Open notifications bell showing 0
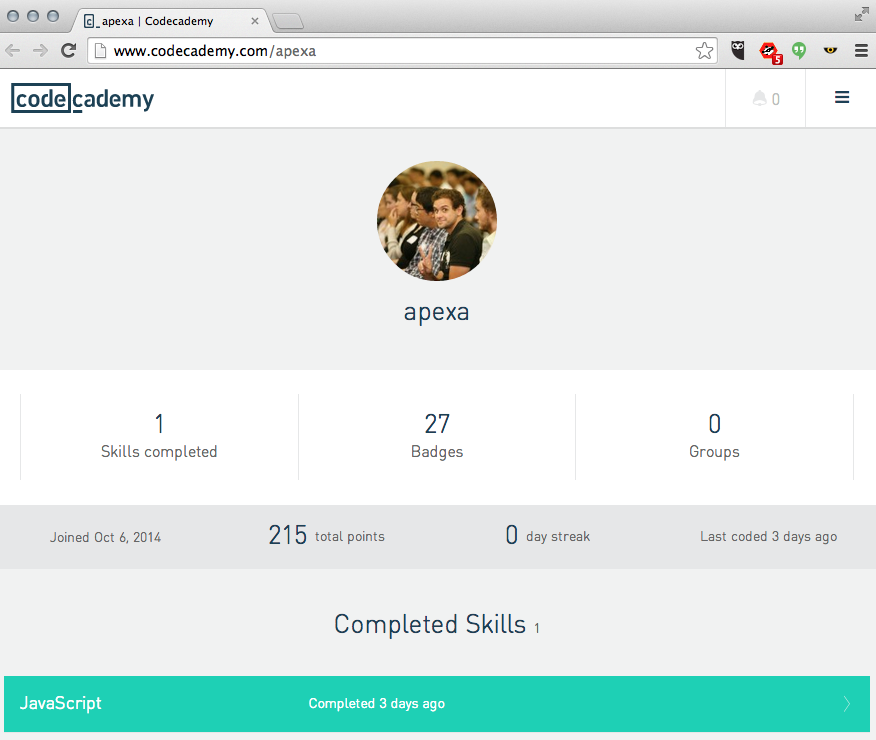The width and height of the screenshot is (876, 740). [x=766, y=99]
